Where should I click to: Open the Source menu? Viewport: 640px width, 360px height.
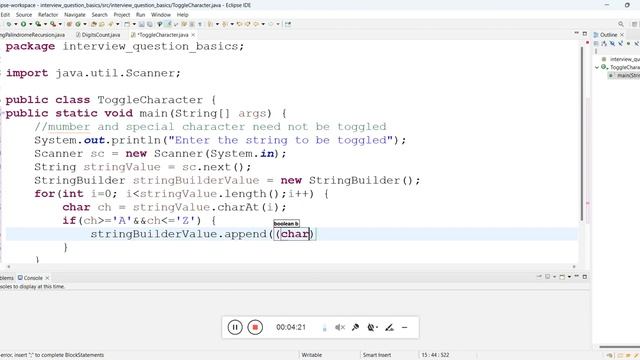[24, 15]
